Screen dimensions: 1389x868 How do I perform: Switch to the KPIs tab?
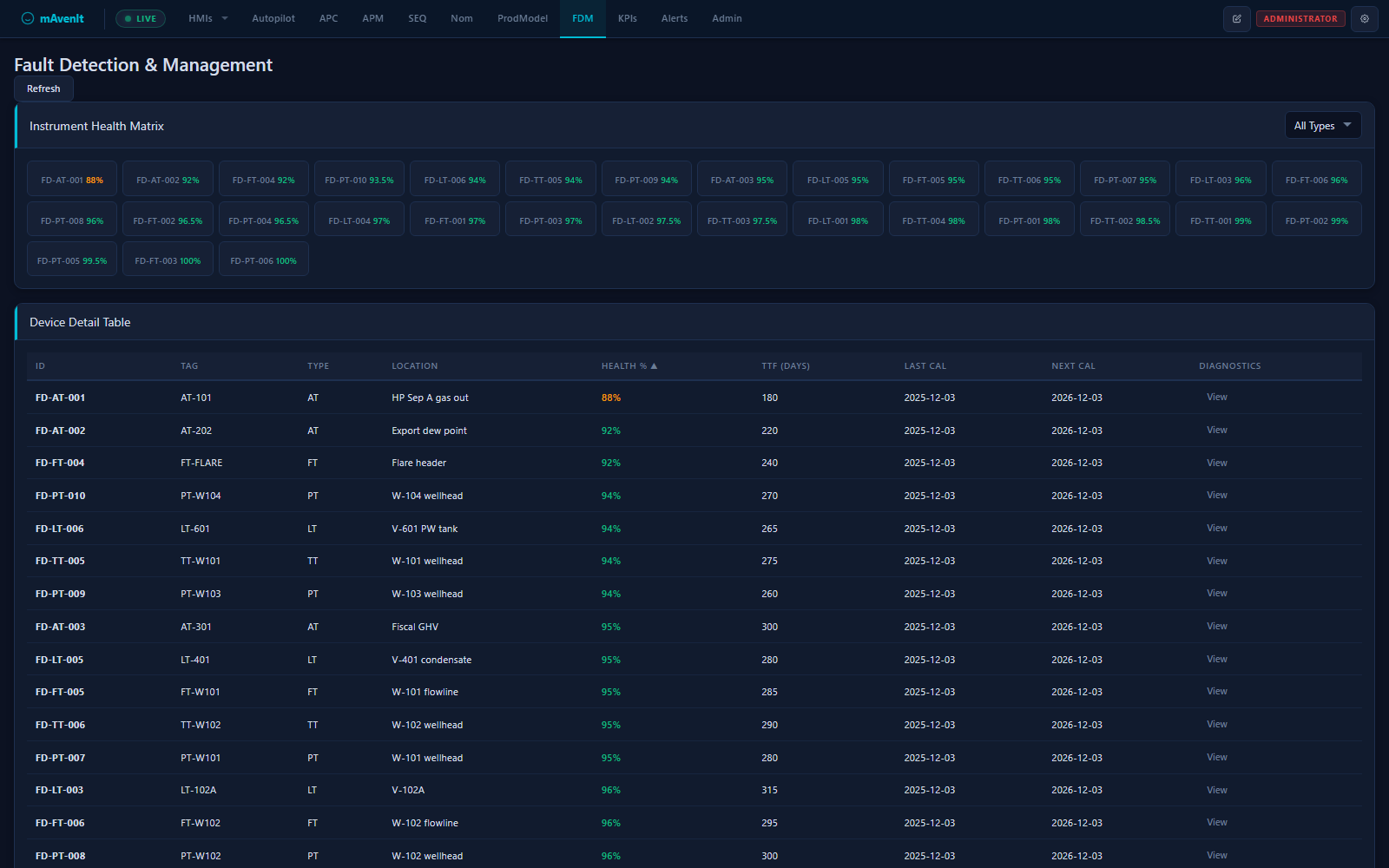(627, 18)
